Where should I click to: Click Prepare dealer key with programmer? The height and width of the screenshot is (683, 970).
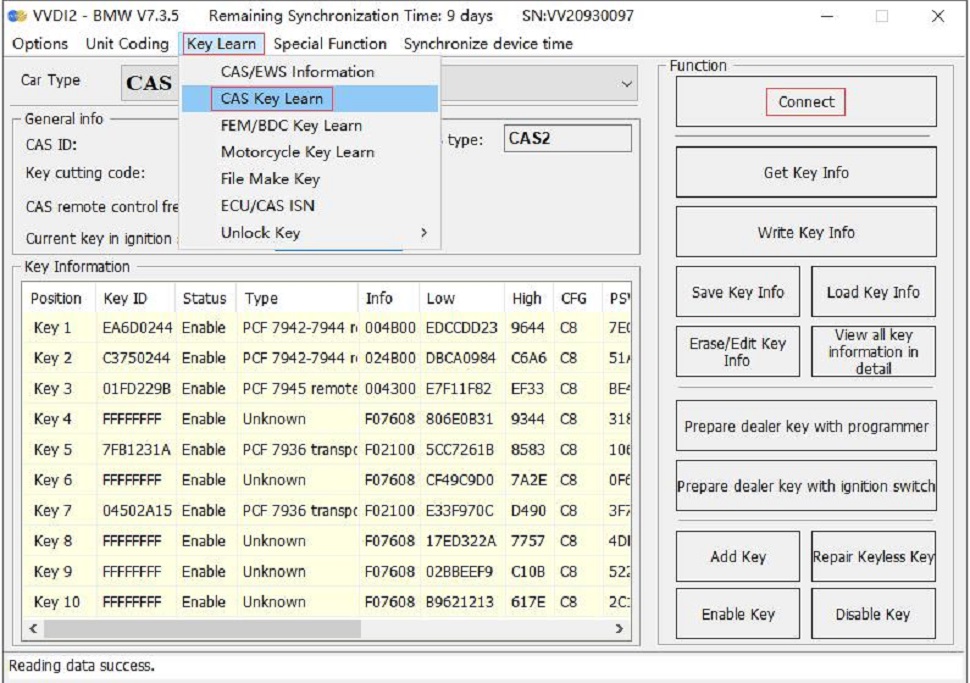coord(806,427)
